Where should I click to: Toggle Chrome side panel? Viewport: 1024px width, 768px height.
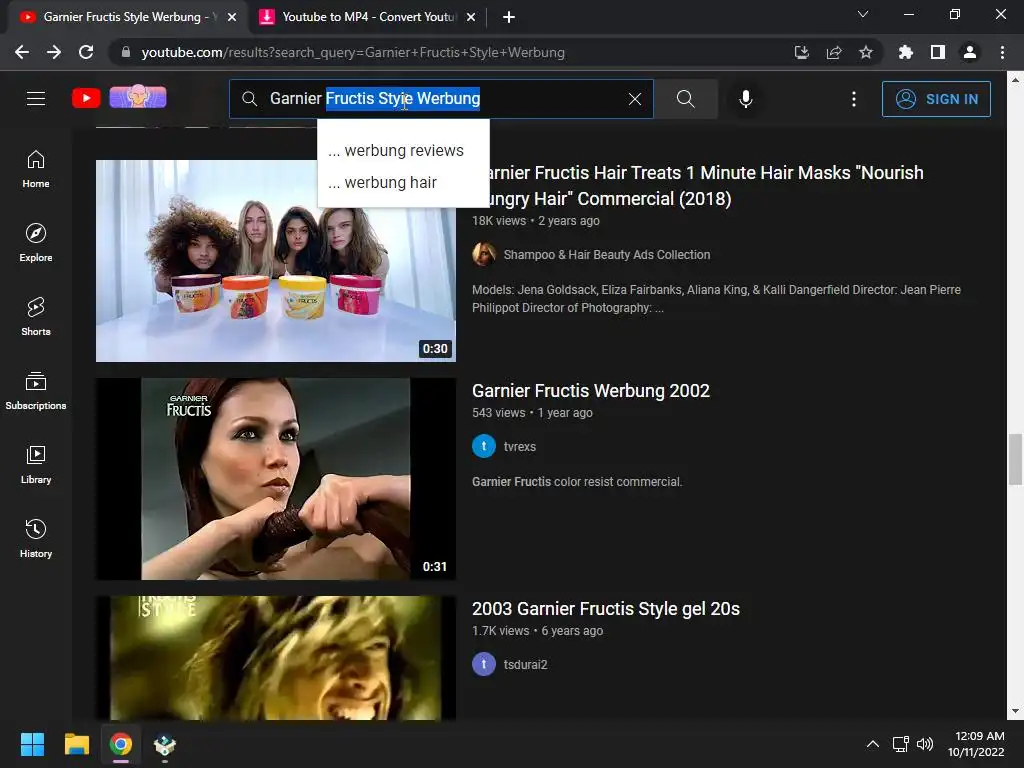(937, 52)
